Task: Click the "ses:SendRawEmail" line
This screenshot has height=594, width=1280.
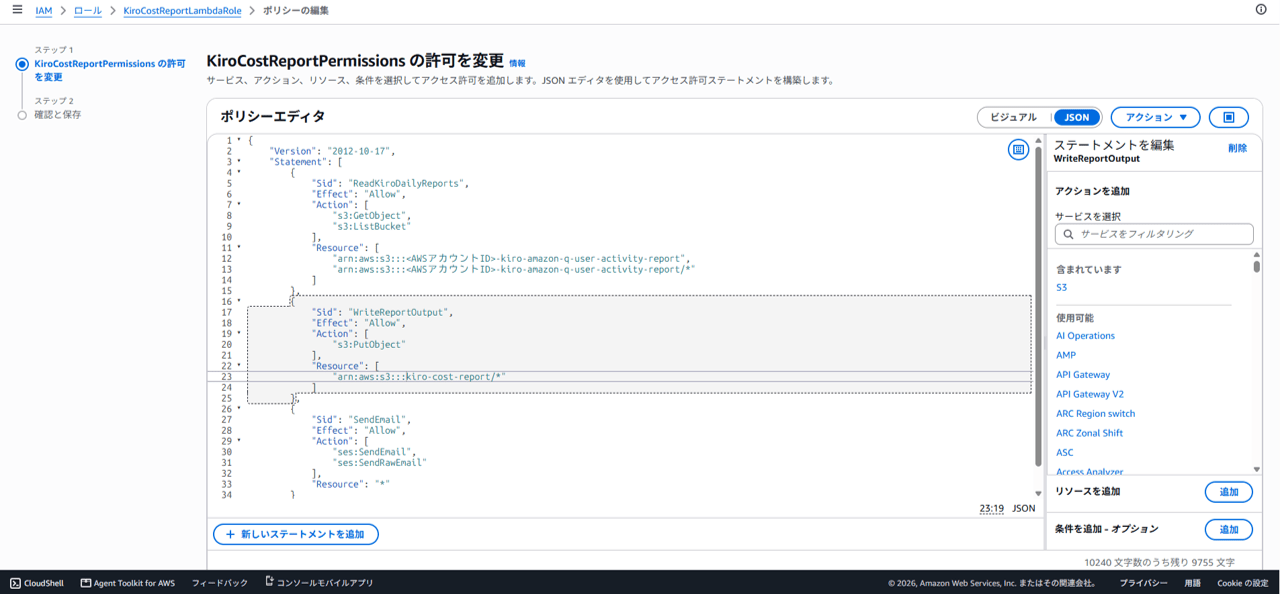Action: [380, 463]
